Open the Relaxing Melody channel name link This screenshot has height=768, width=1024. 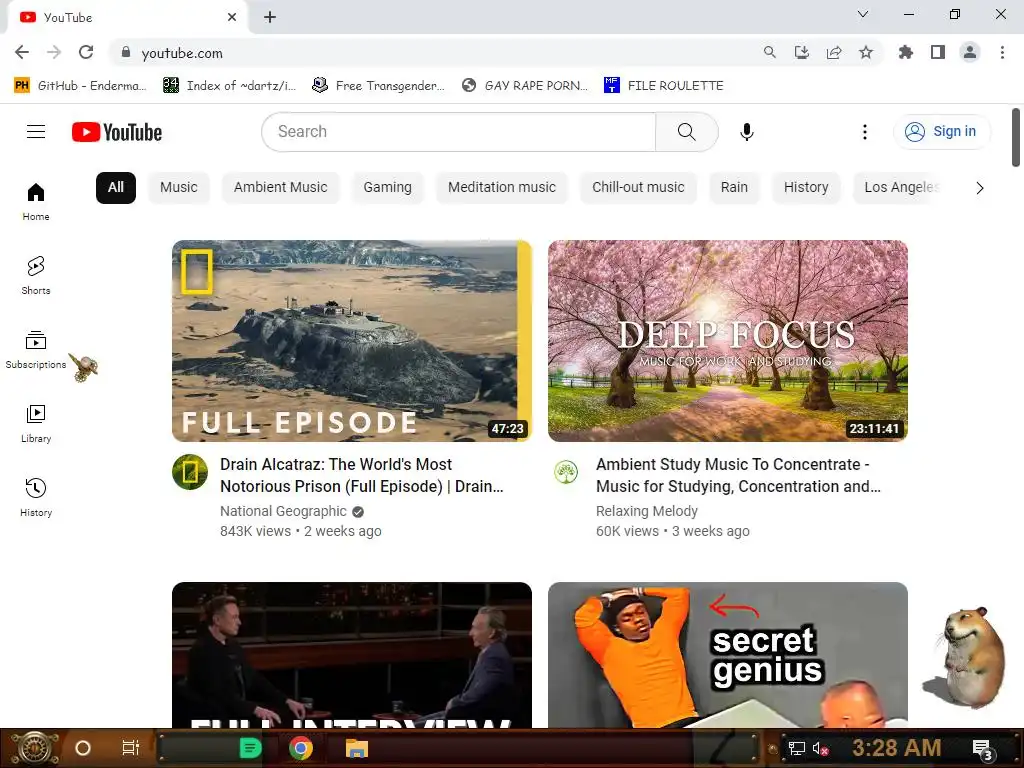point(647,511)
